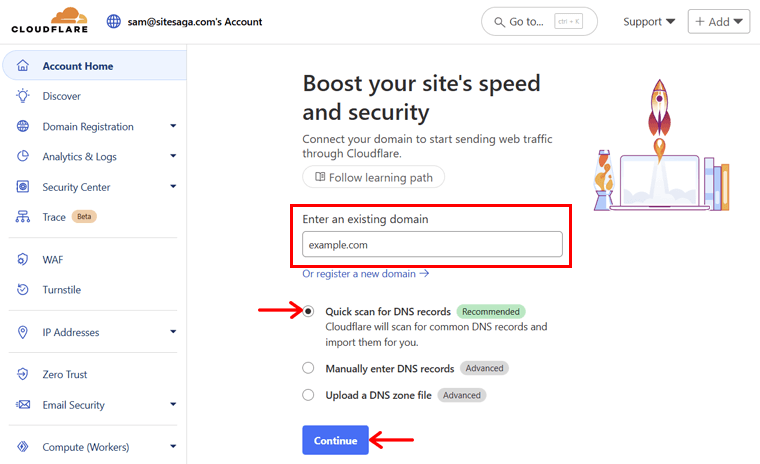Image resolution: width=760 pixels, height=464 pixels.
Task: Click the Analytics & Logs pie chart icon
Action: click(23, 156)
